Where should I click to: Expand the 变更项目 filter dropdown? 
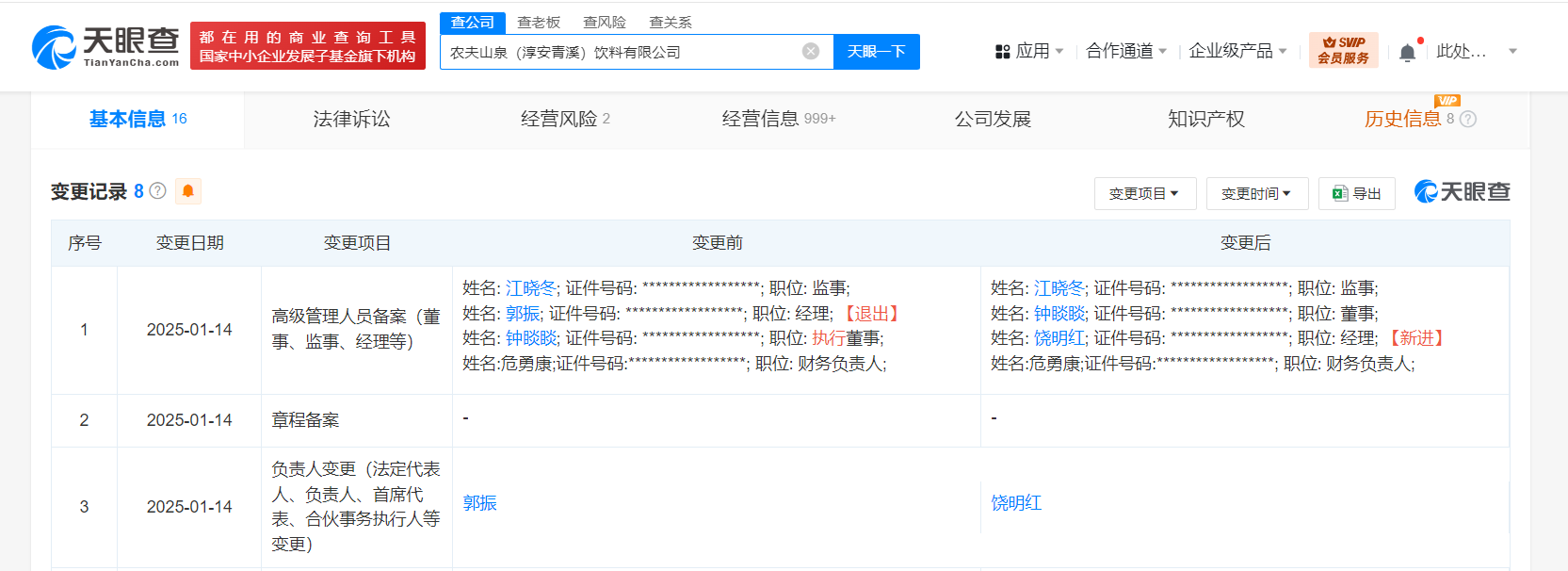(1144, 193)
